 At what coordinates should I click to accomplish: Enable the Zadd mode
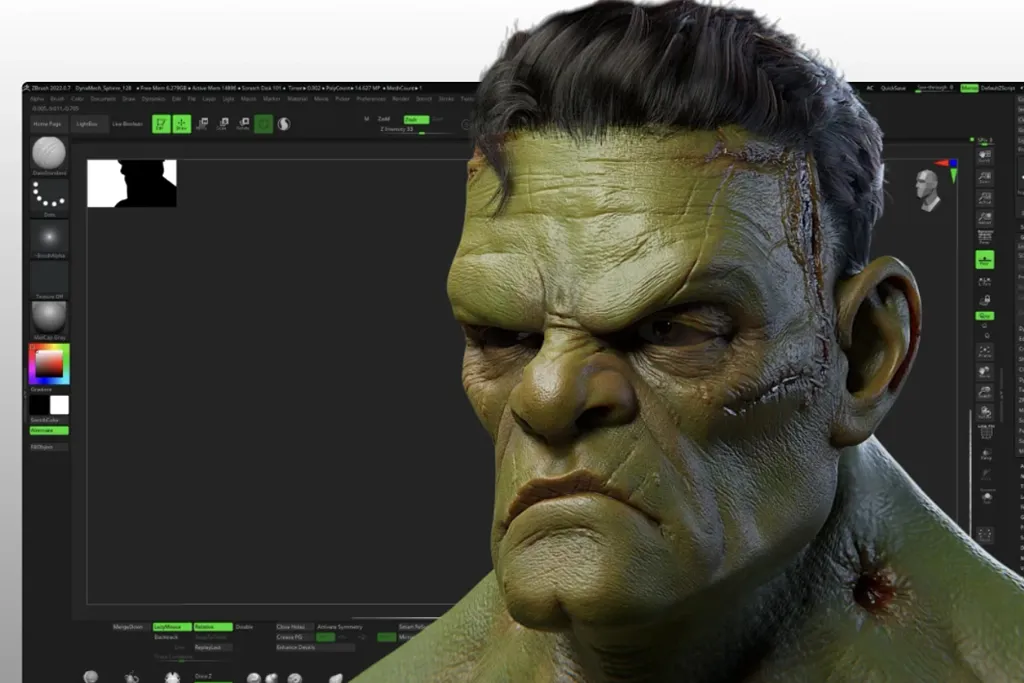point(384,119)
